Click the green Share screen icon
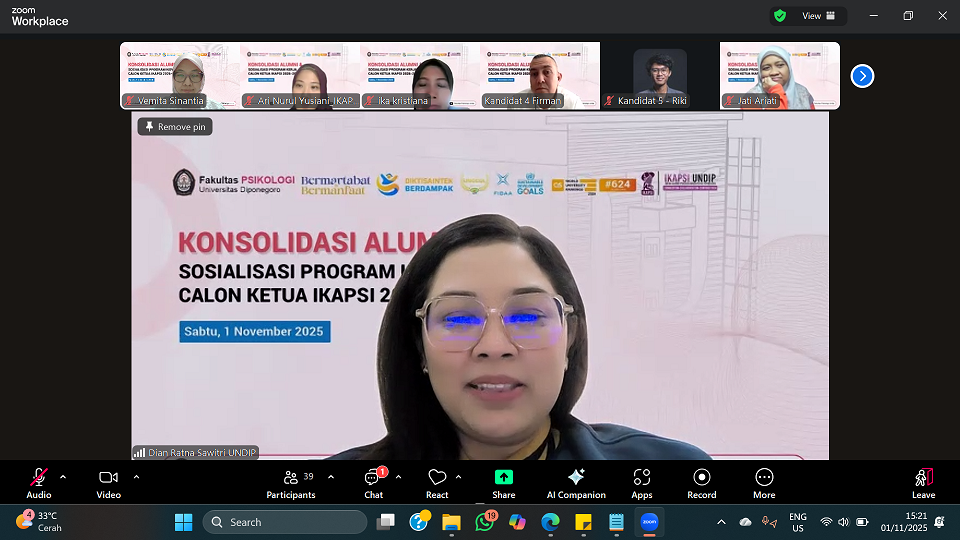The image size is (960, 540). [504, 478]
